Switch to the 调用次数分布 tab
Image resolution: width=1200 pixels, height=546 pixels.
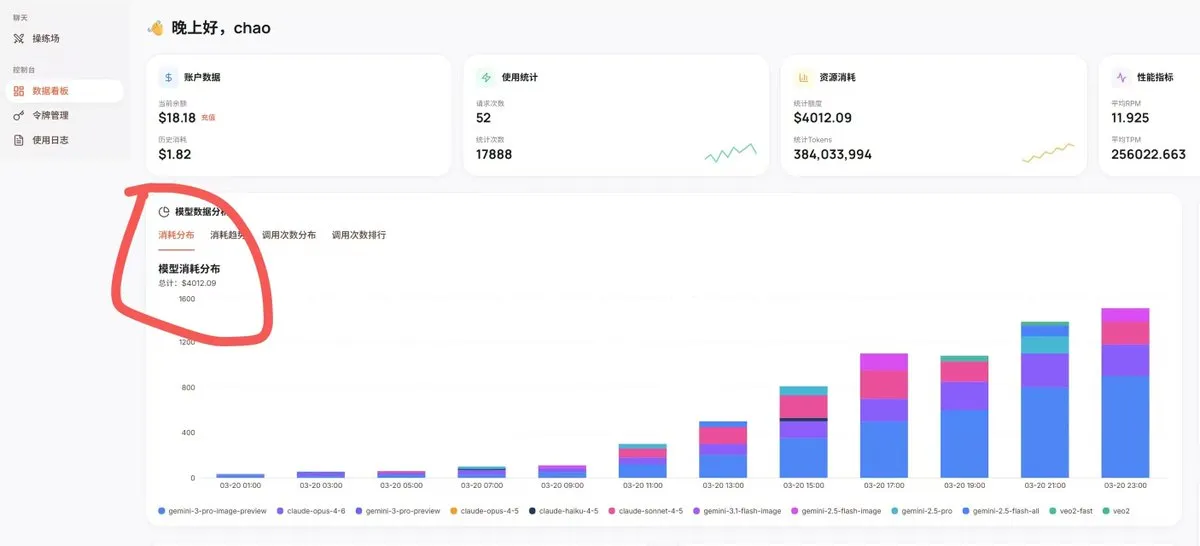(x=289, y=235)
